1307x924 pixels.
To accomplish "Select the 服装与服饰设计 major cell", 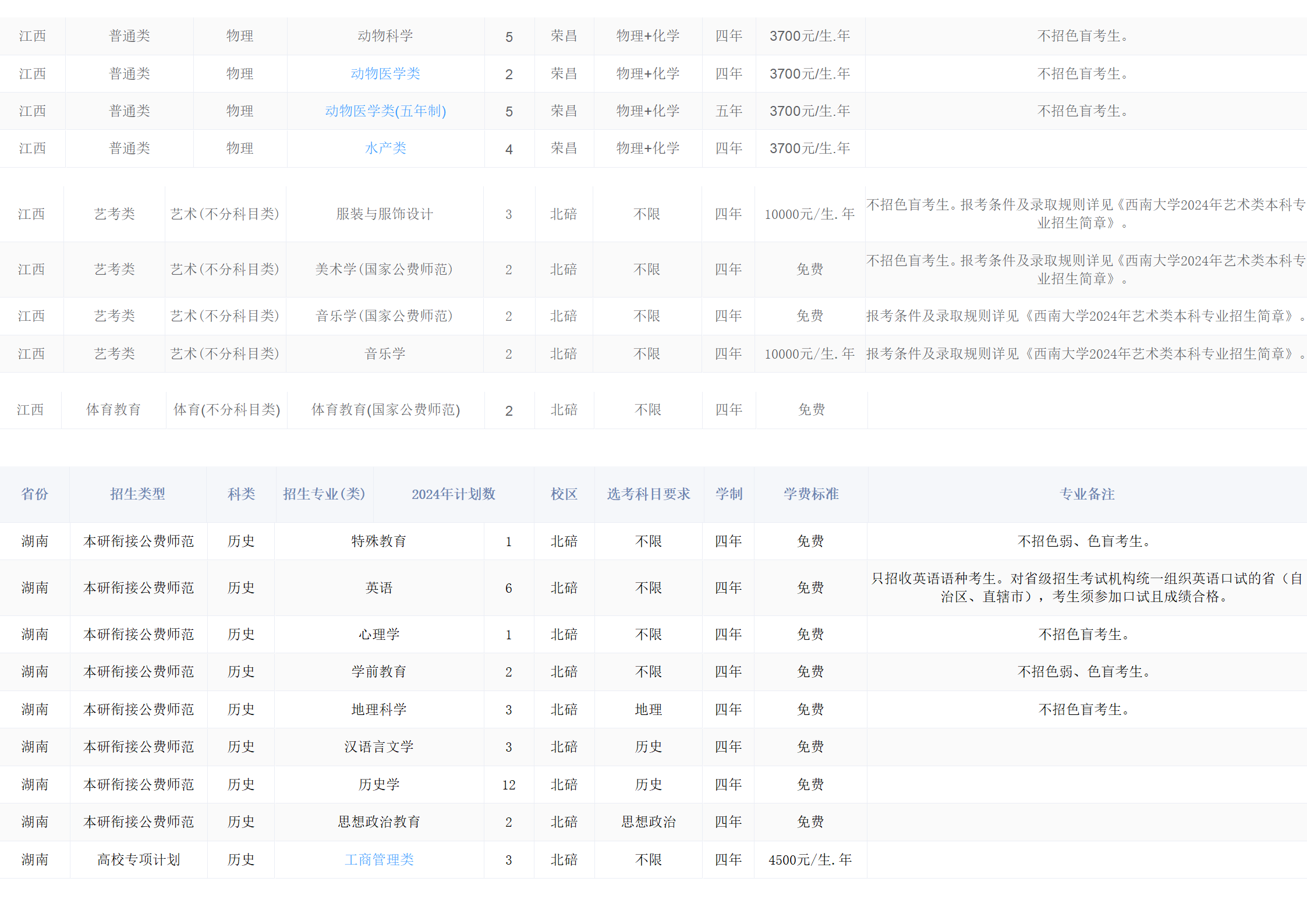I will (x=384, y=214).
